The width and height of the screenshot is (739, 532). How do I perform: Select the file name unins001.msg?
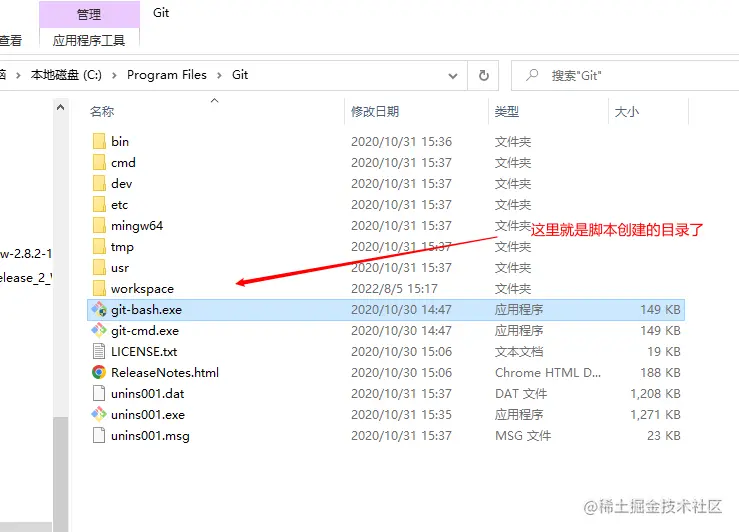pyautogui.click(x=150, y=435)
